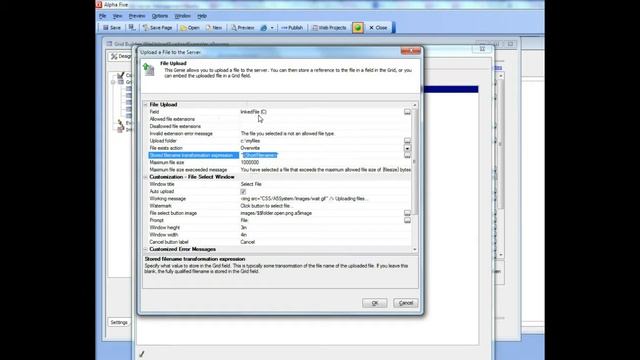
Task: Click OK in the upload dialog
Action: coord(375,303)
